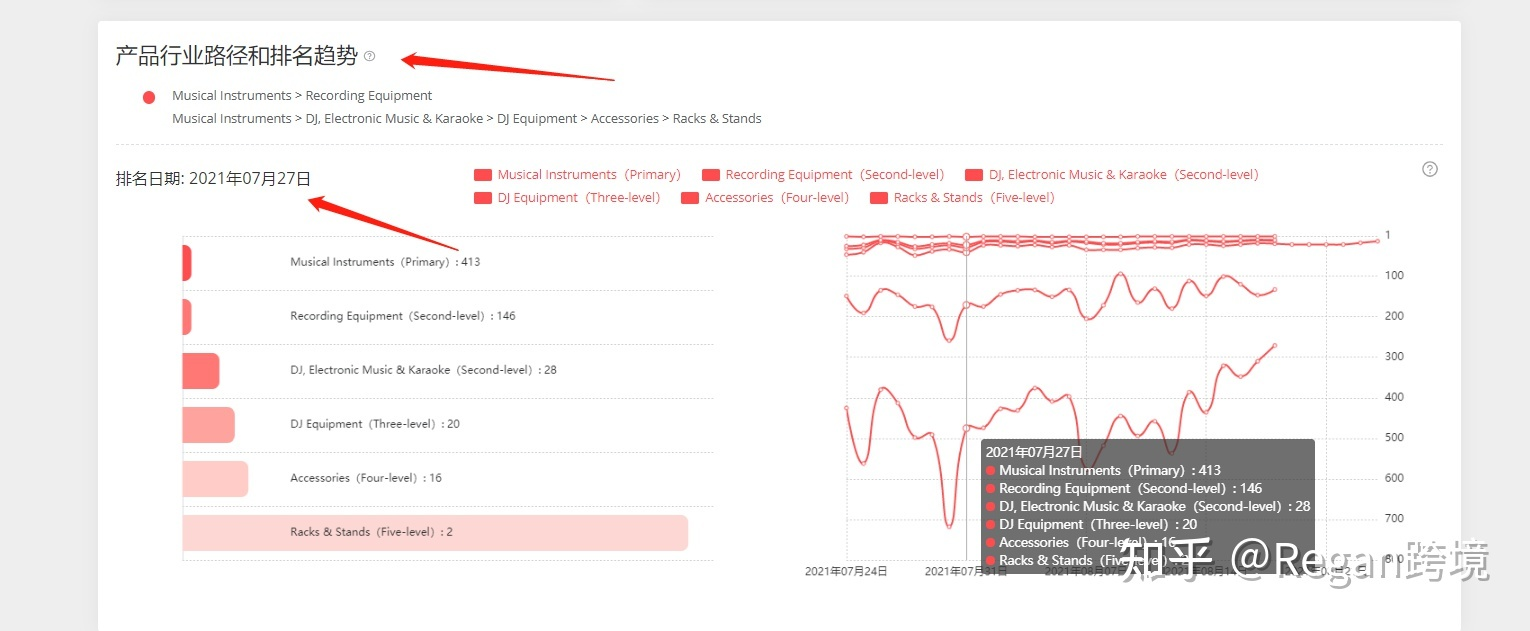This screenshot has height=631, width=1530.
Task: Hide the Accessories (Four-level) legend series
Action: pos(765,198)
